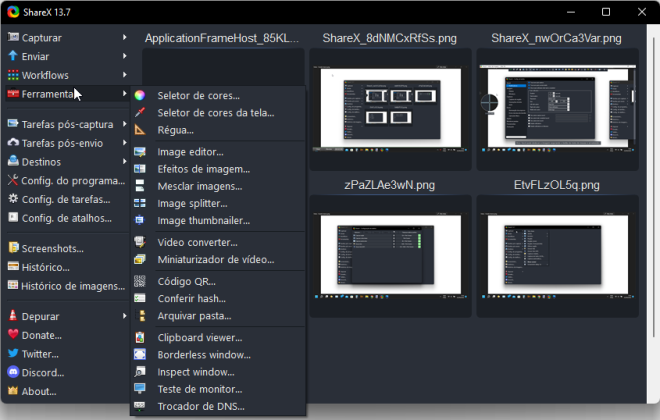Click the Image editor icon
This screenshot has height=420, width=660.
(140, 152)
